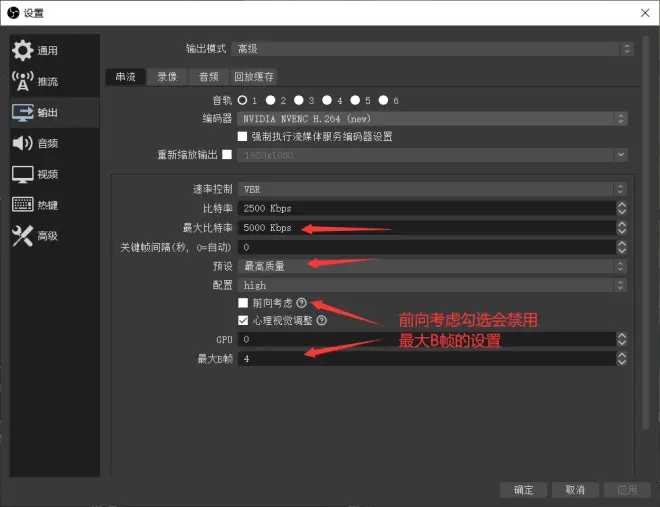Enable the 前向考虑 look-ahead checkbox
The height and width of the screenshot is (507, 660).
pyautogui.click(x=243, y=303)
